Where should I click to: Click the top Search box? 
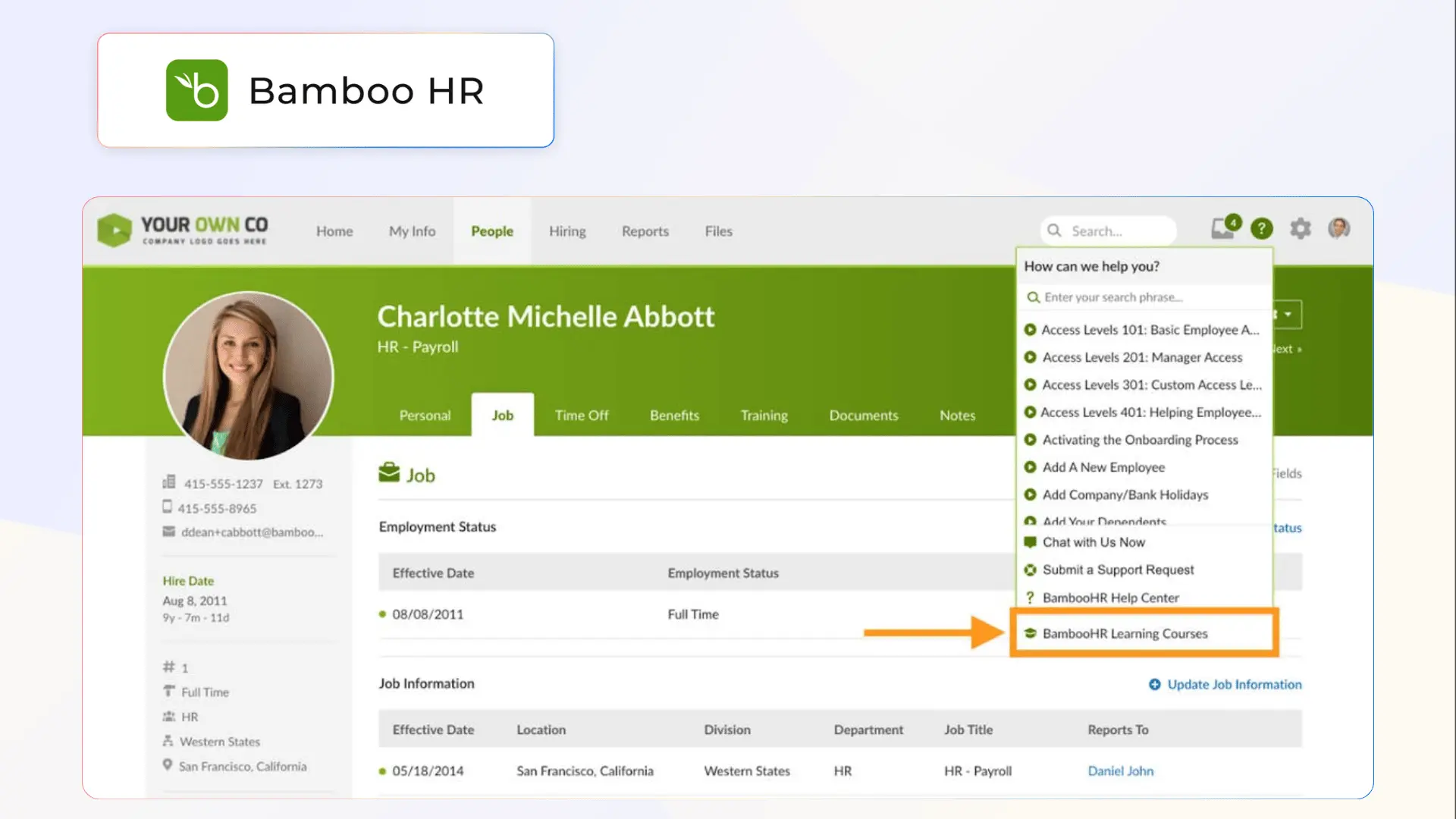click(x=1115, y=231)
